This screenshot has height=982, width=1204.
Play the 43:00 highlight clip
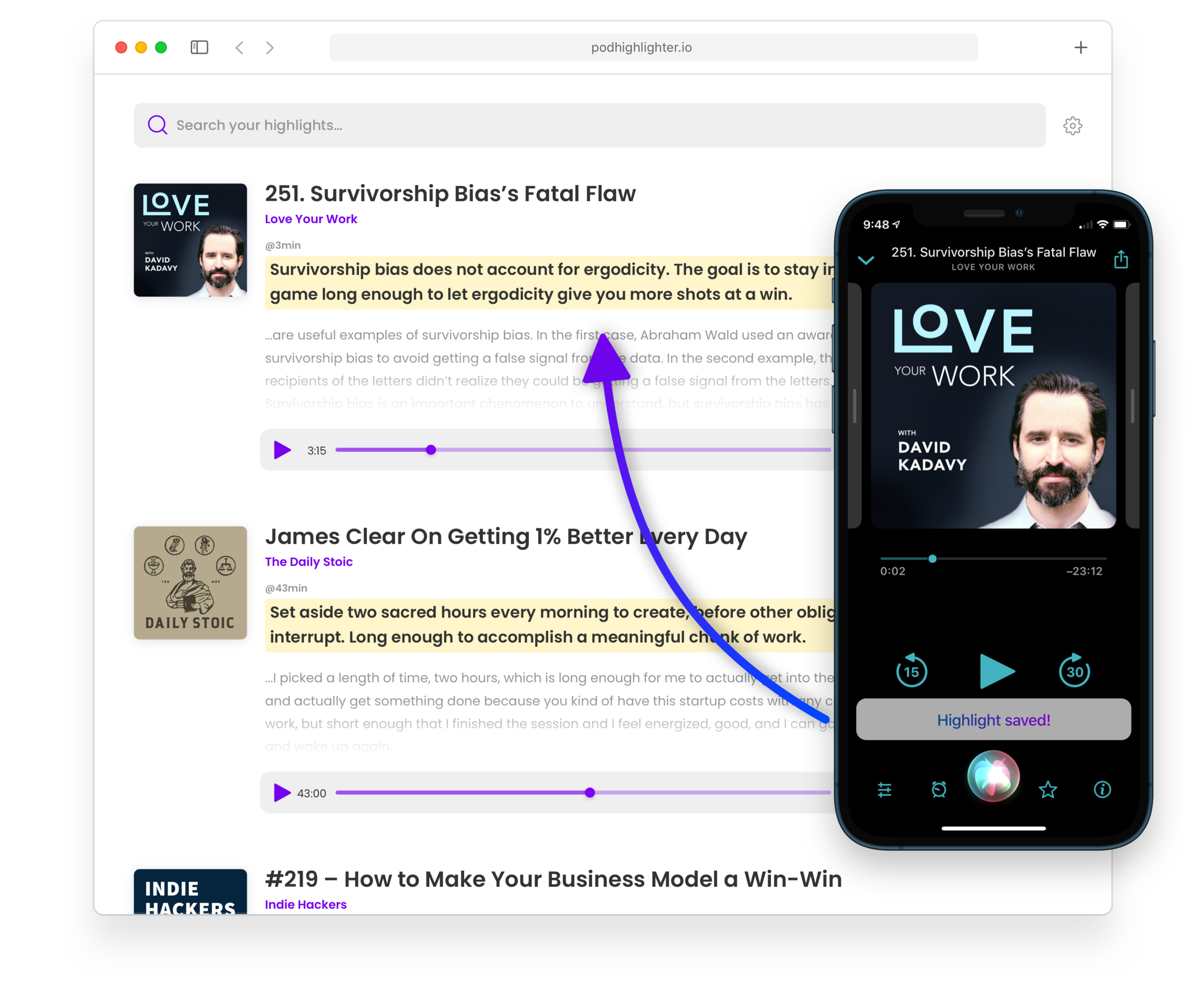click(282, 793)
